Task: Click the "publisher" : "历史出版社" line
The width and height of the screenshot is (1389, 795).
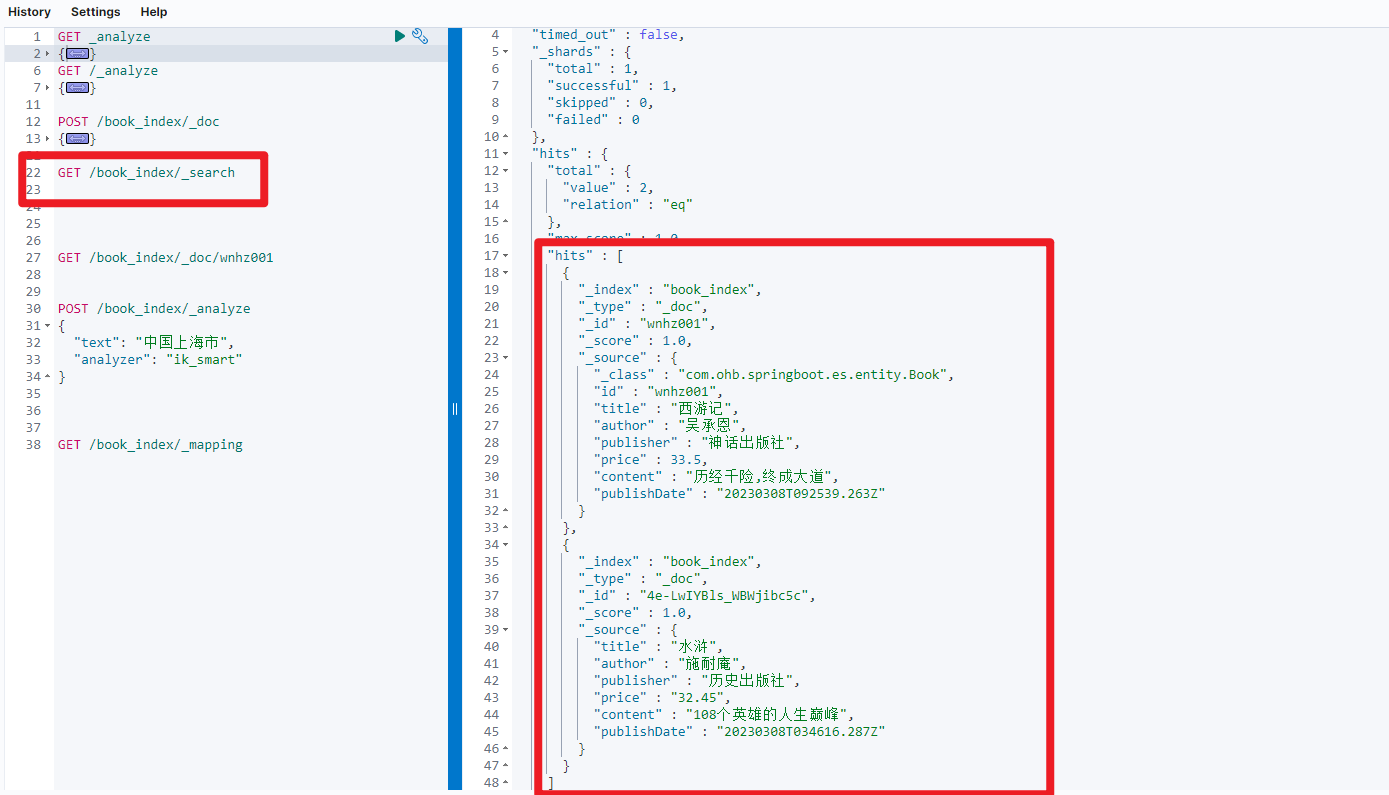Action: pos(698,680)
